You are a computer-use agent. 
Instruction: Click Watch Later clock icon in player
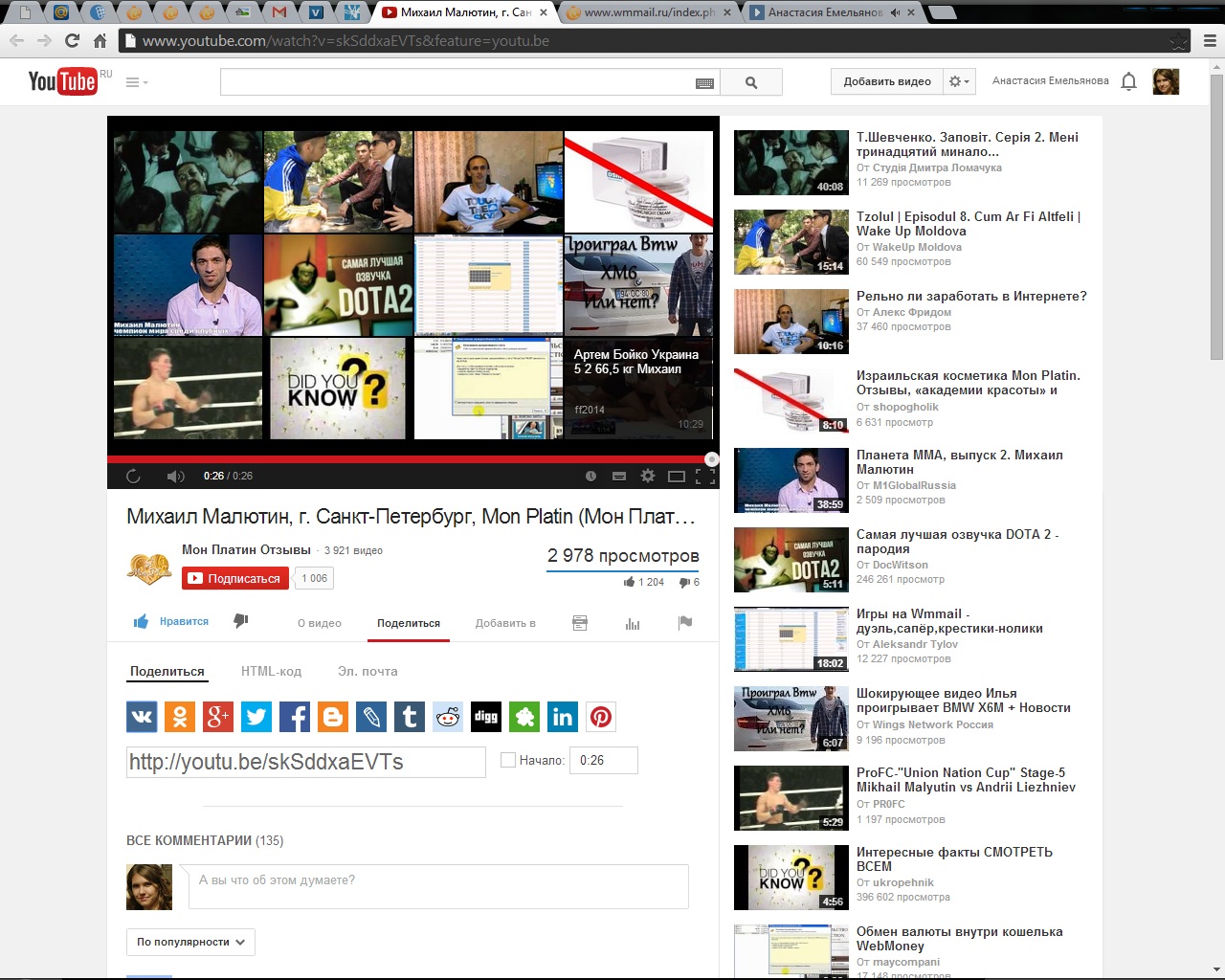[x=590, y=476]
